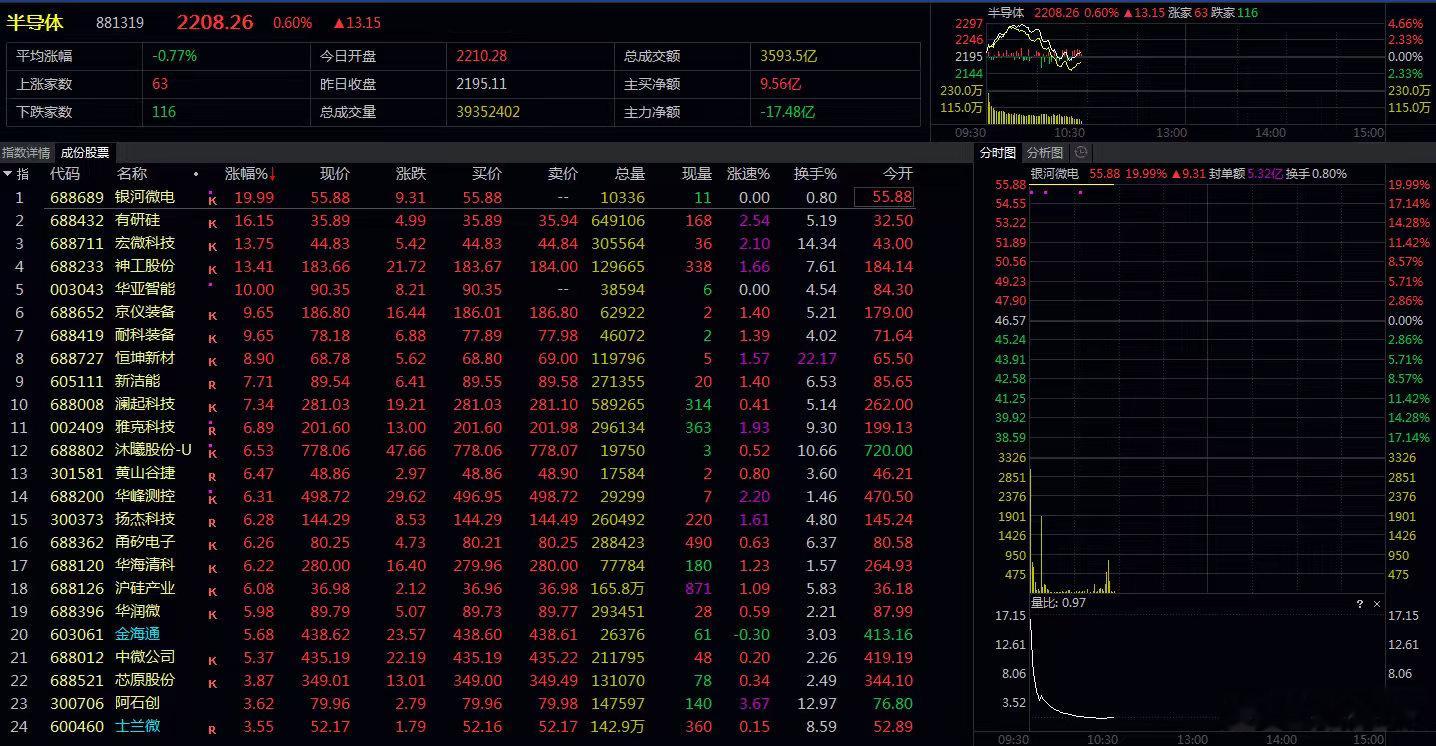Click the clock history icon beside 分析图

tap(1080, 153)
